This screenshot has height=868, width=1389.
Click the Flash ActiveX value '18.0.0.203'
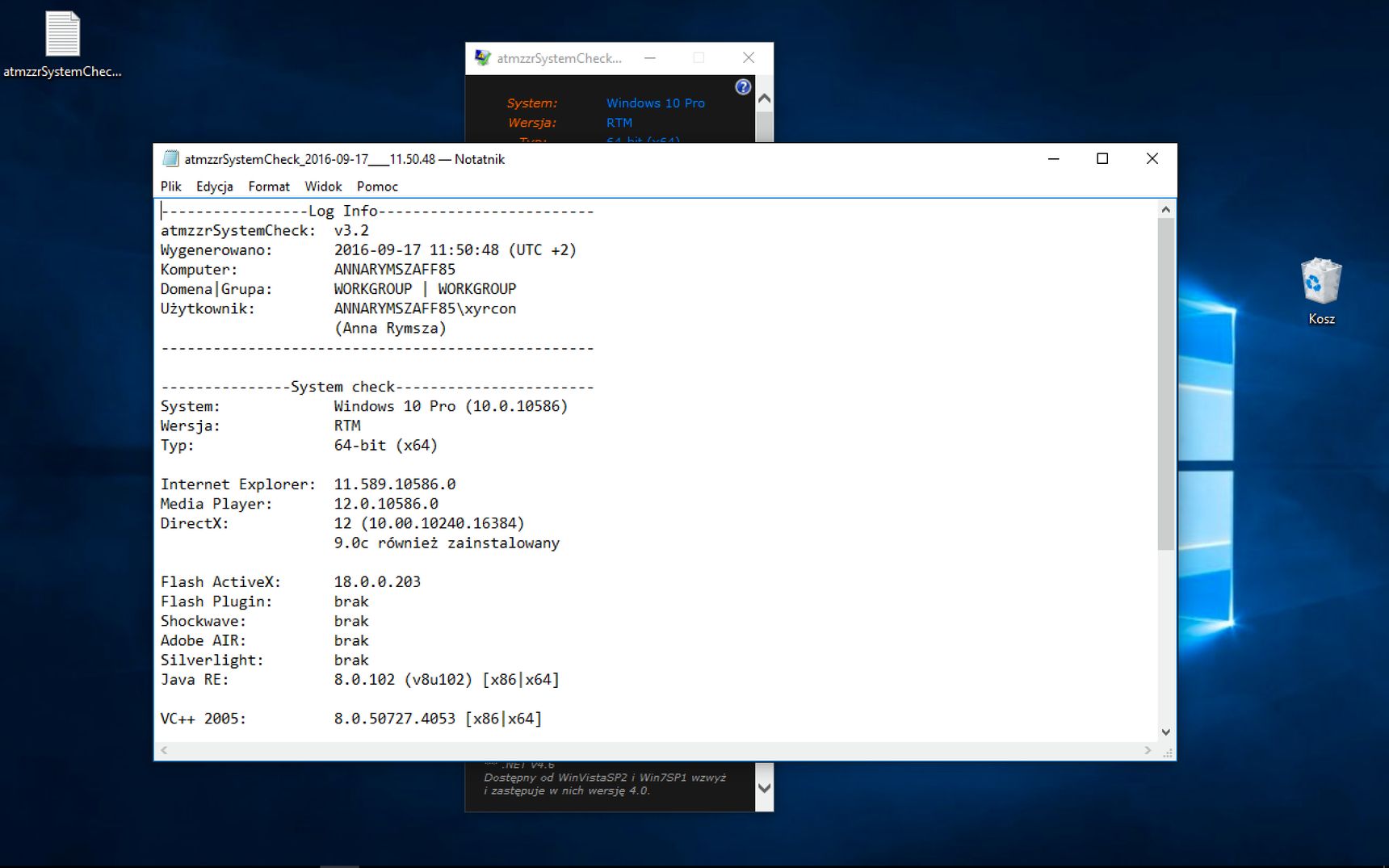click(x=377, y=582)
